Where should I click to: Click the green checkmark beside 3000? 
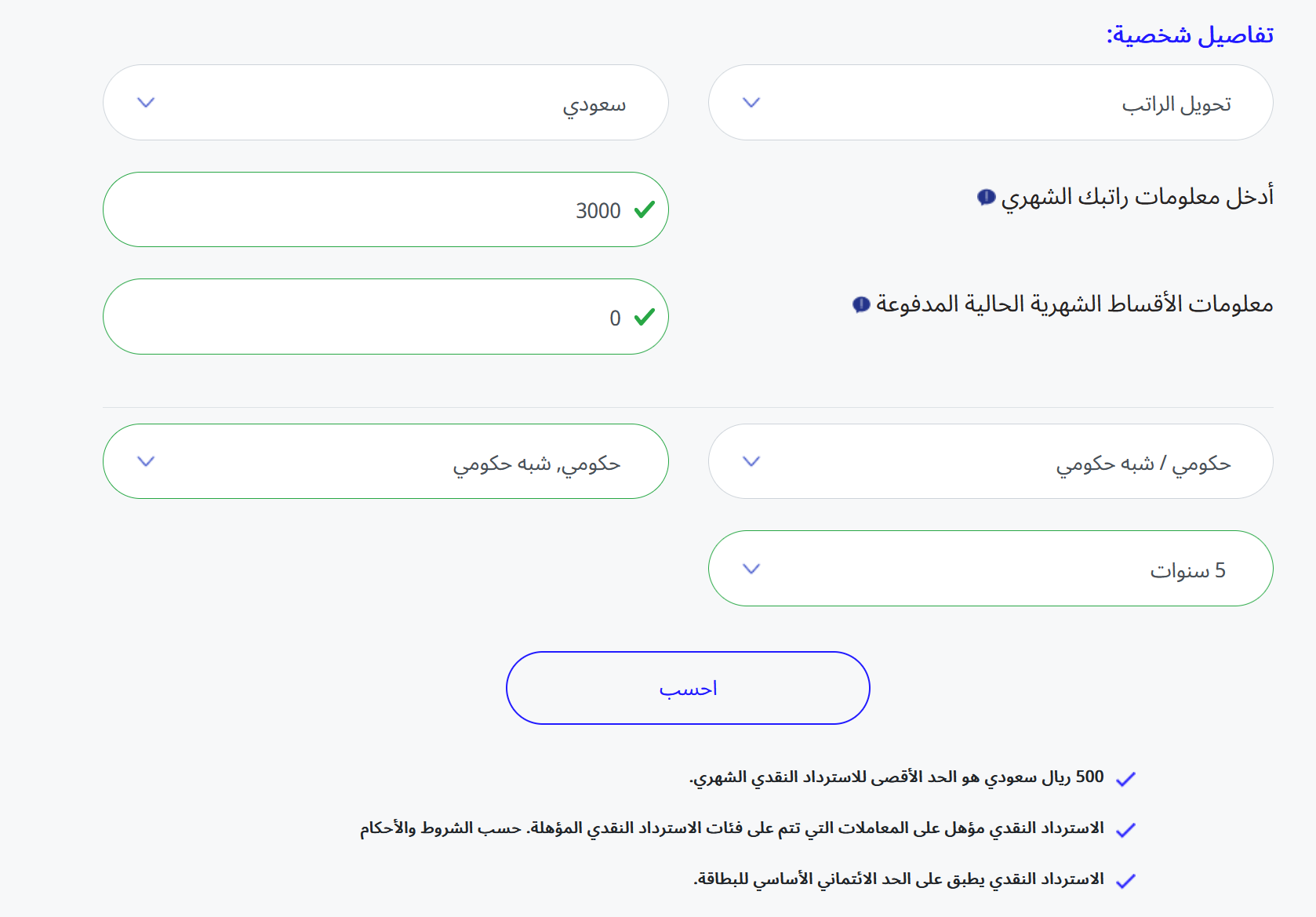tap(645, 209)
